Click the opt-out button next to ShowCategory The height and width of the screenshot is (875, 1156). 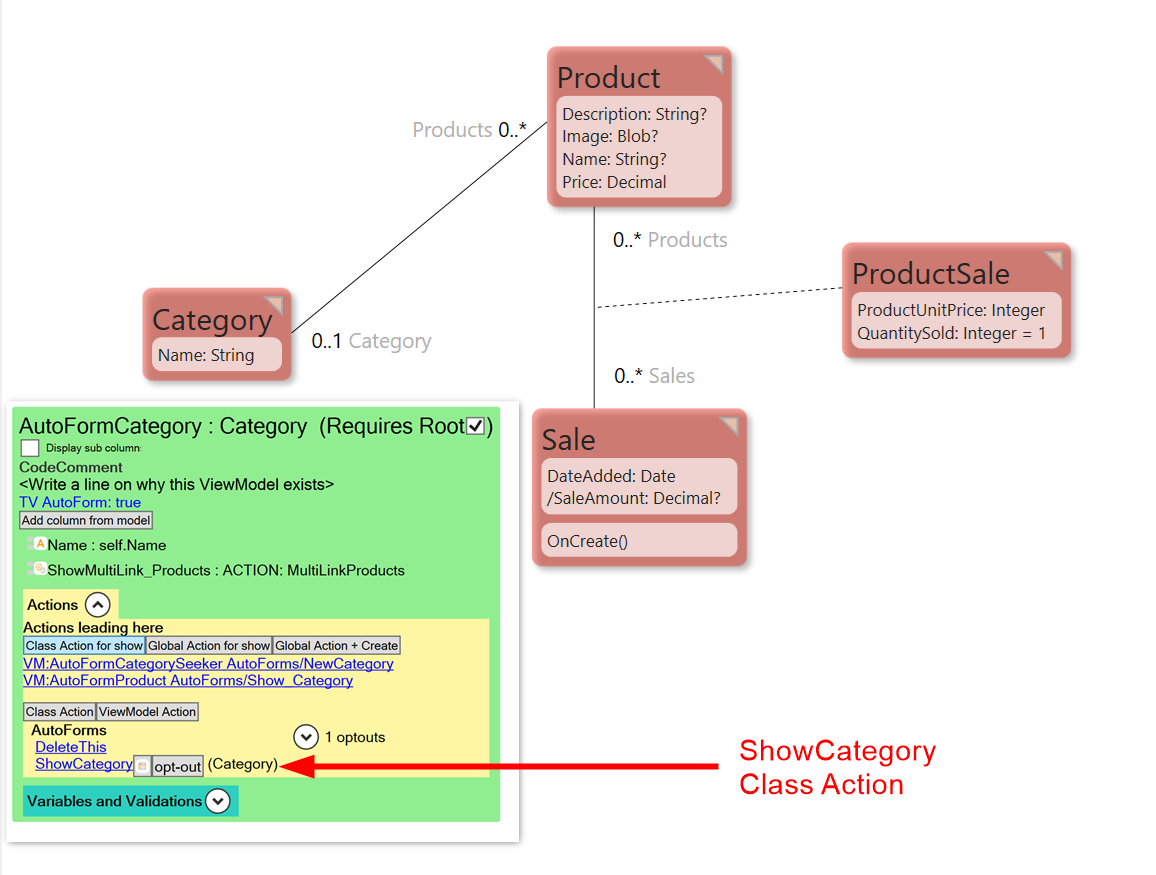(x=178, y=766)
